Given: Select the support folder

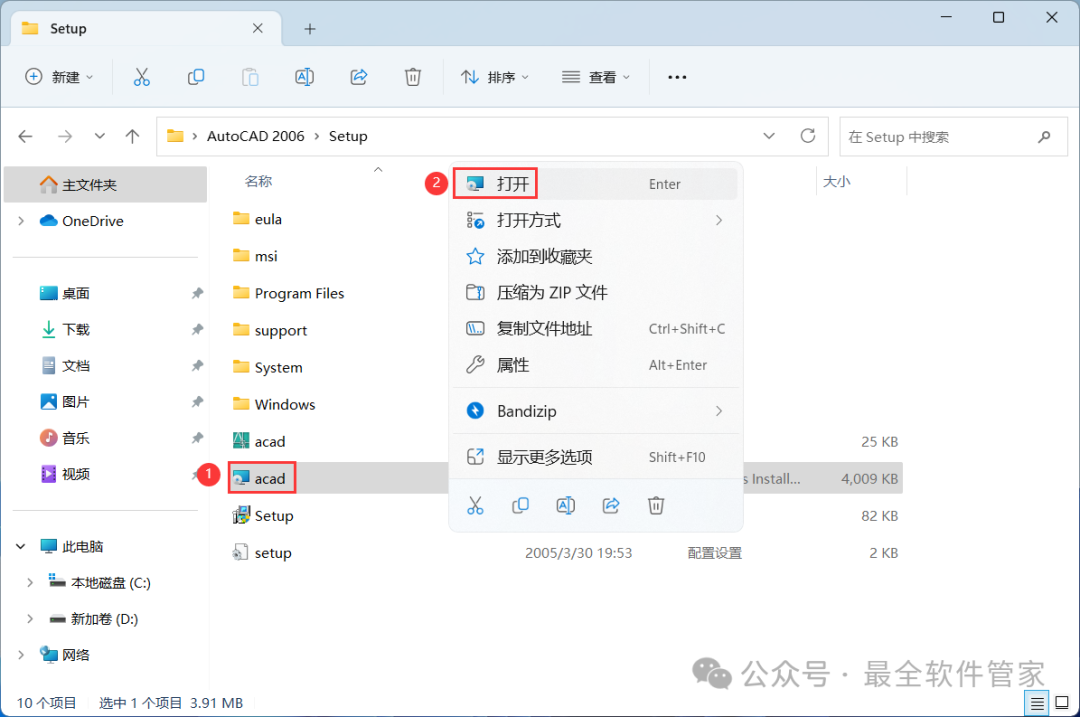Looking at the screenshot, I should click(x=269, y=331).
